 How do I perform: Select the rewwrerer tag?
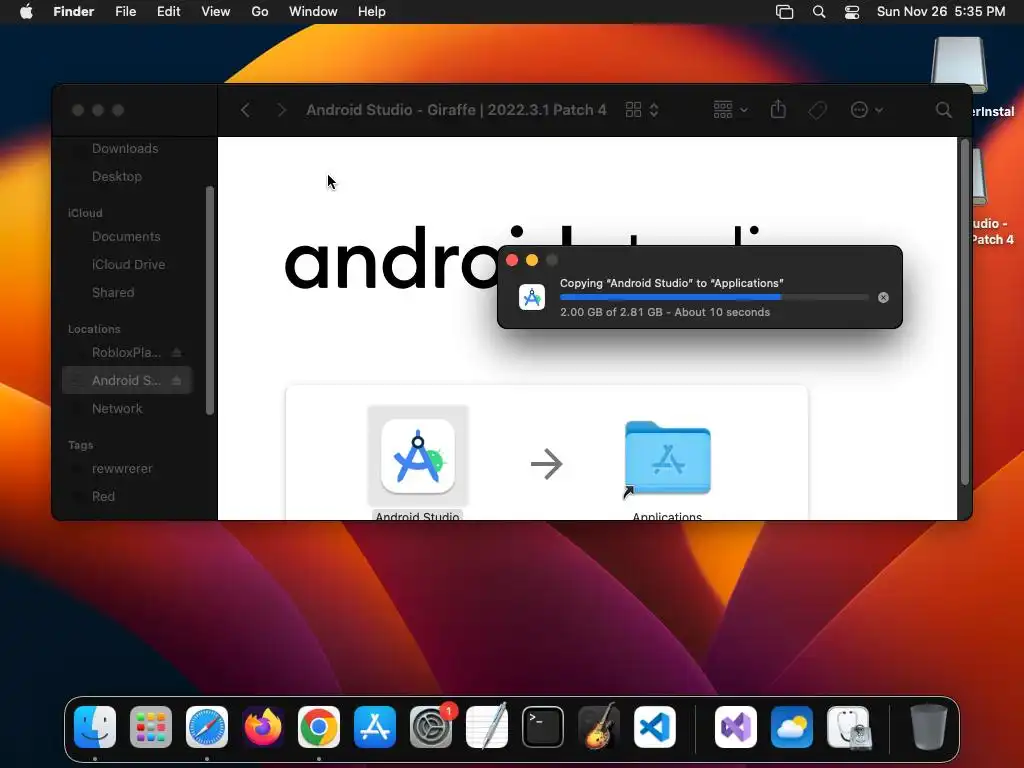121,469
